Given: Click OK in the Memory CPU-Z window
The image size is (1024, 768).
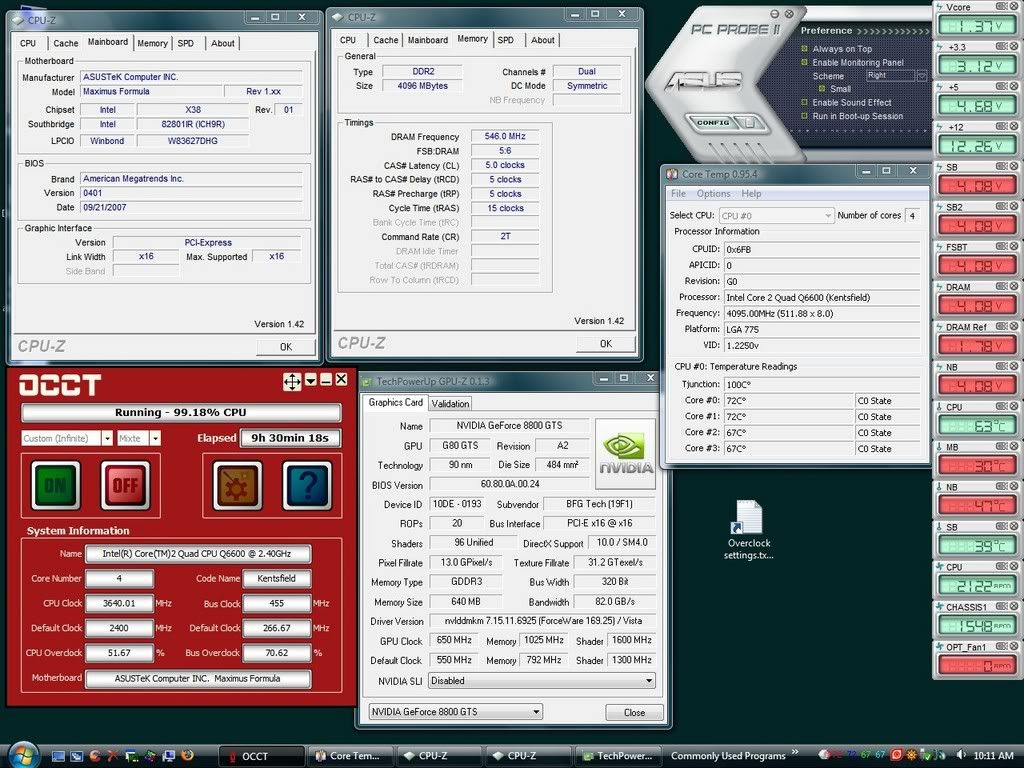Looking at the screenshot, I should tap(606, 344).
